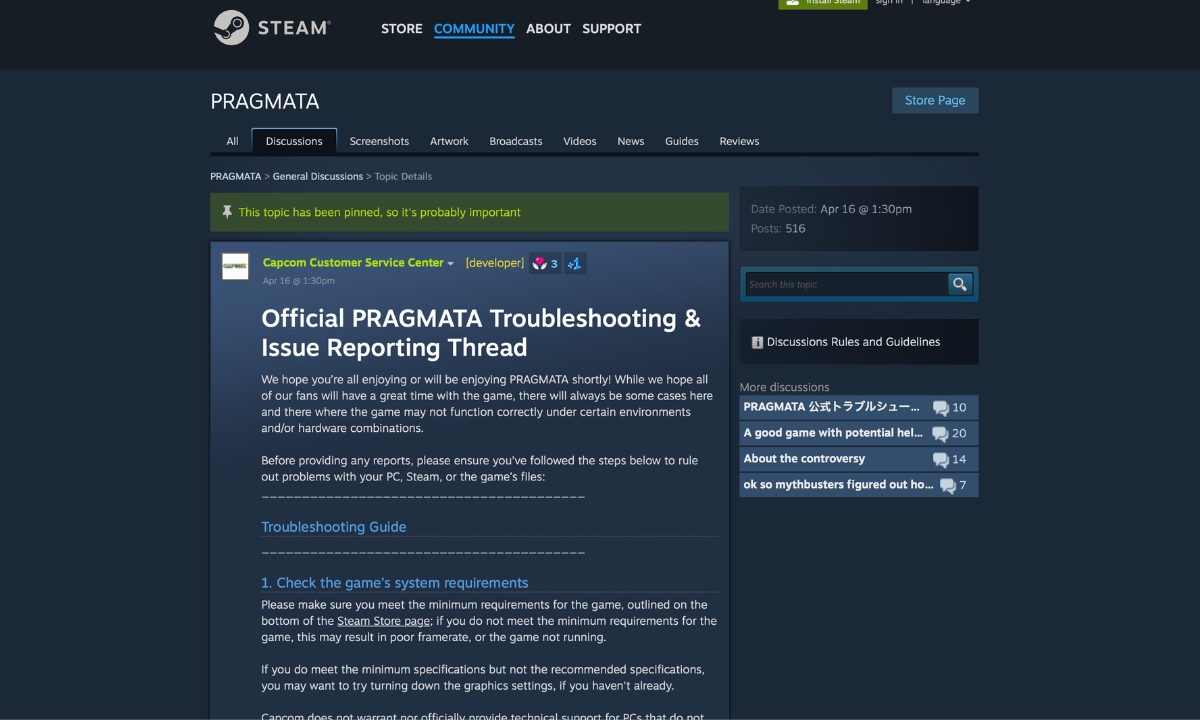Click the award reaction icon showing 3
The height and width of the screenshot is (720, 1200).
(544, 263)
